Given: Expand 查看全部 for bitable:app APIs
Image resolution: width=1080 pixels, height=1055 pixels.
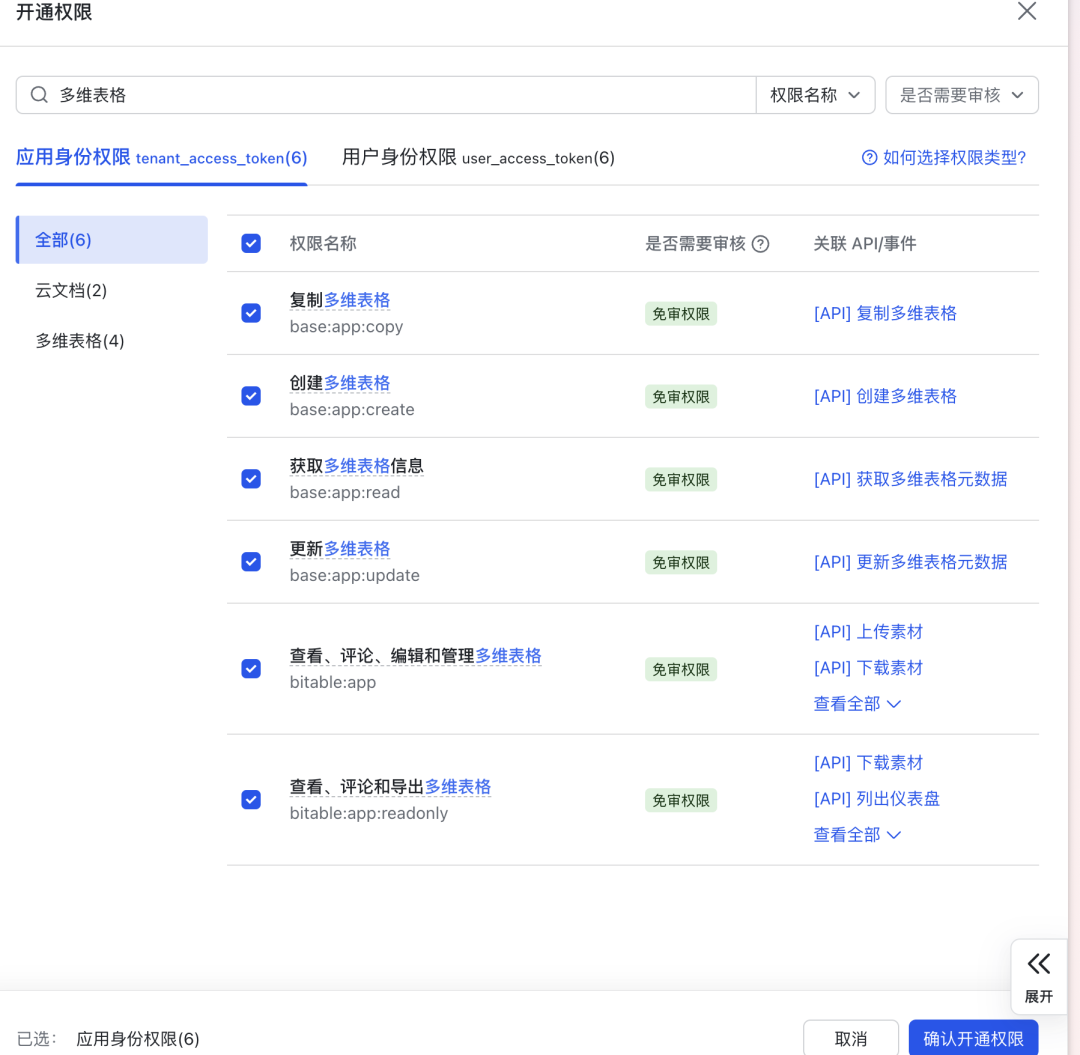Looking at the screenshot, I should (x=857, y=704).
